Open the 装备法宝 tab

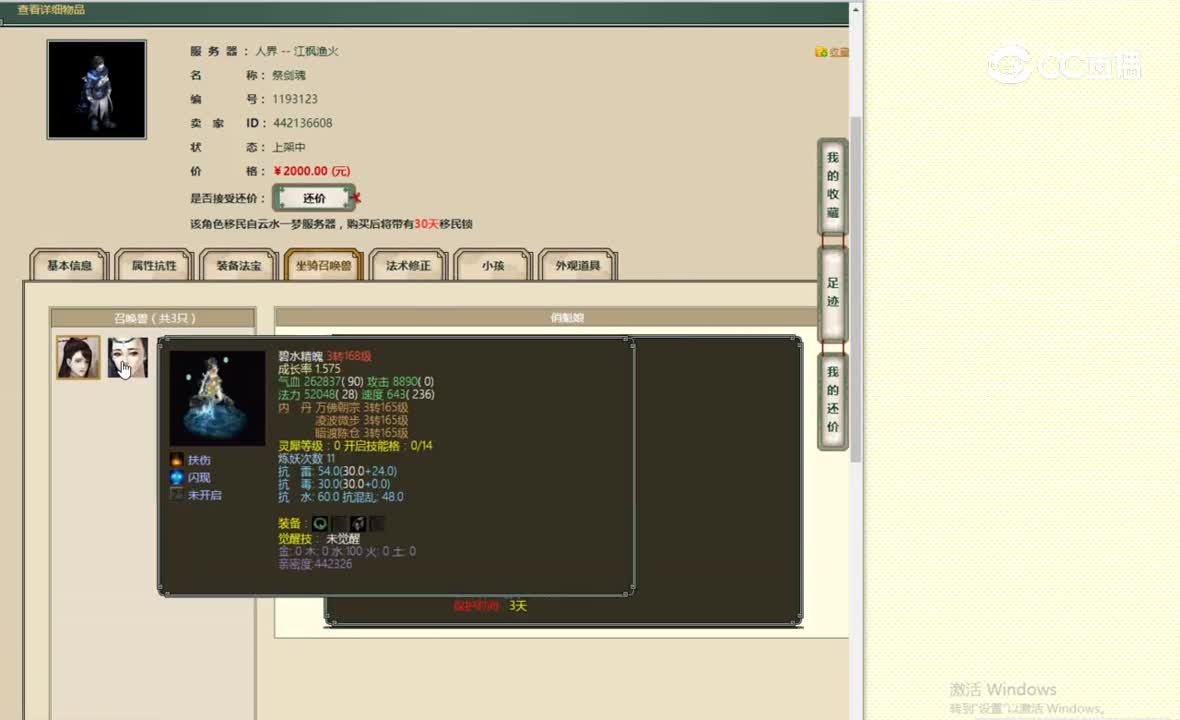pyautogui.click(x=239, y=266)
